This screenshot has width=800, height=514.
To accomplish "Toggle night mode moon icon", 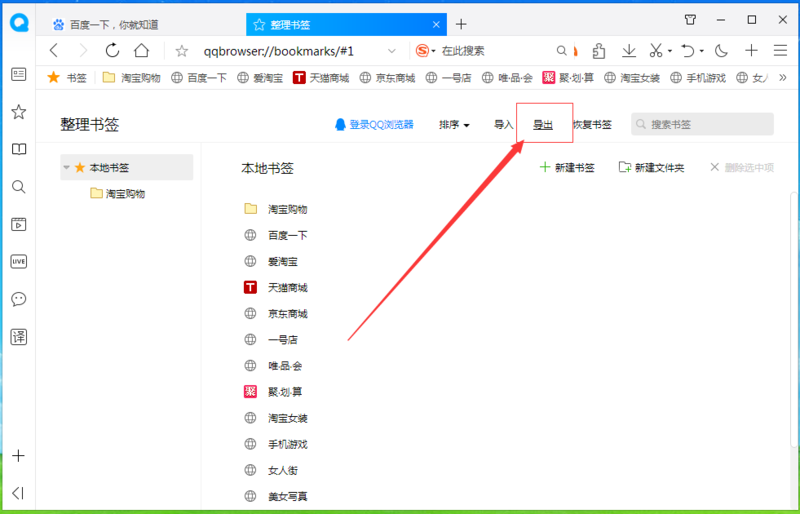I will point(721,51).
